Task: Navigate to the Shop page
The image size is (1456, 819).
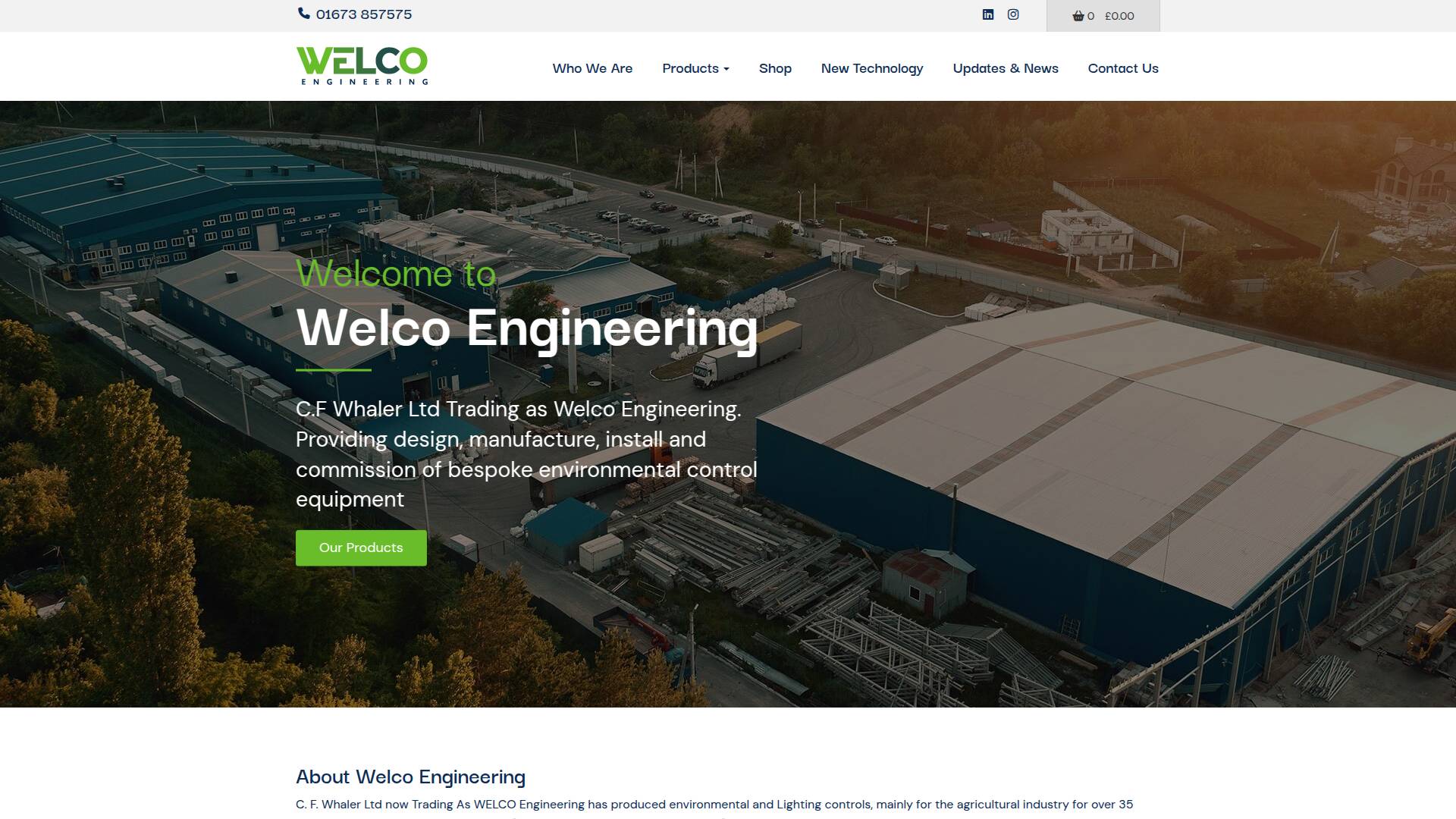Action: click(775, 68)
